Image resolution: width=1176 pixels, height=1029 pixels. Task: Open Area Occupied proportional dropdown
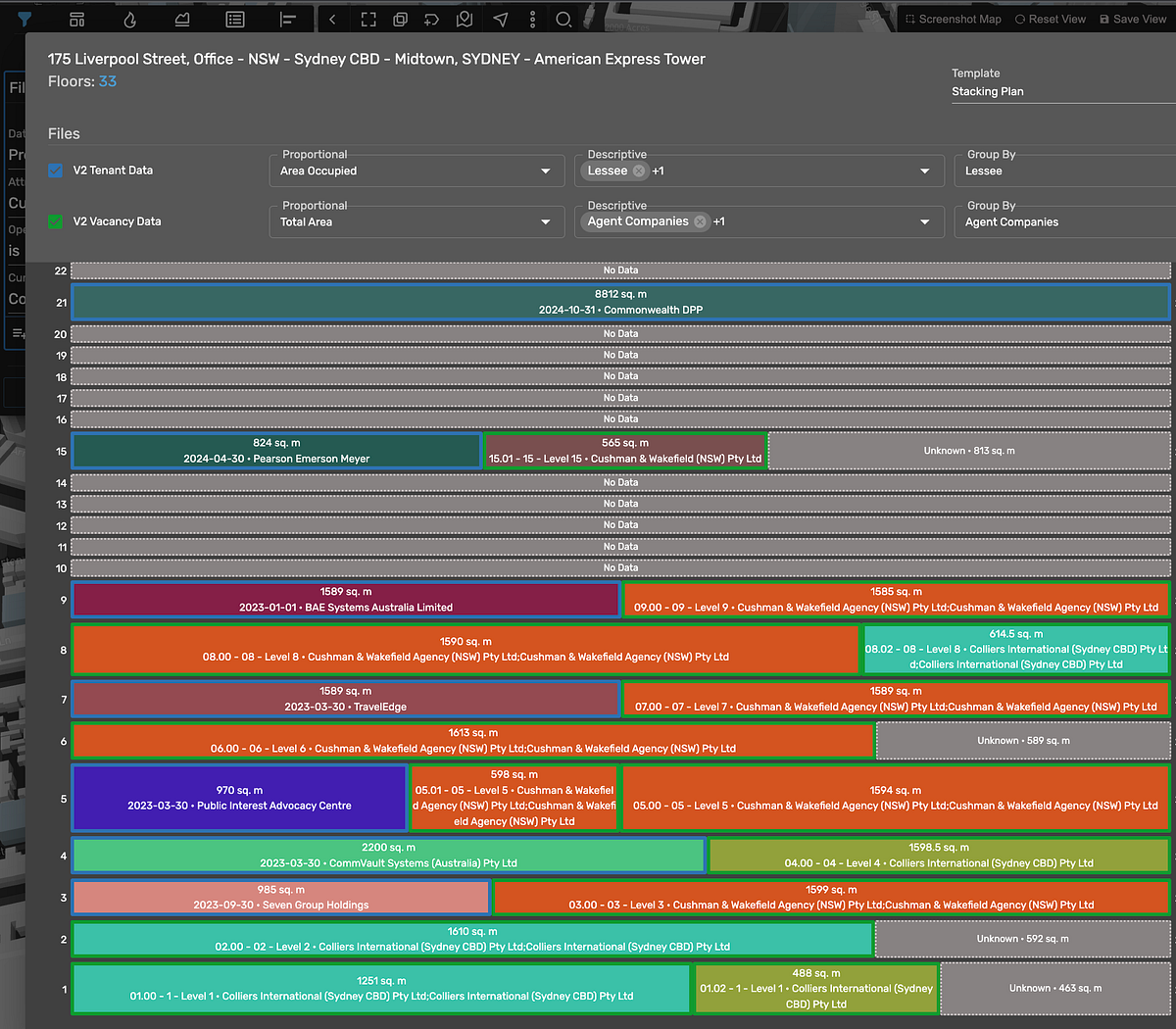tap(416, 171)
